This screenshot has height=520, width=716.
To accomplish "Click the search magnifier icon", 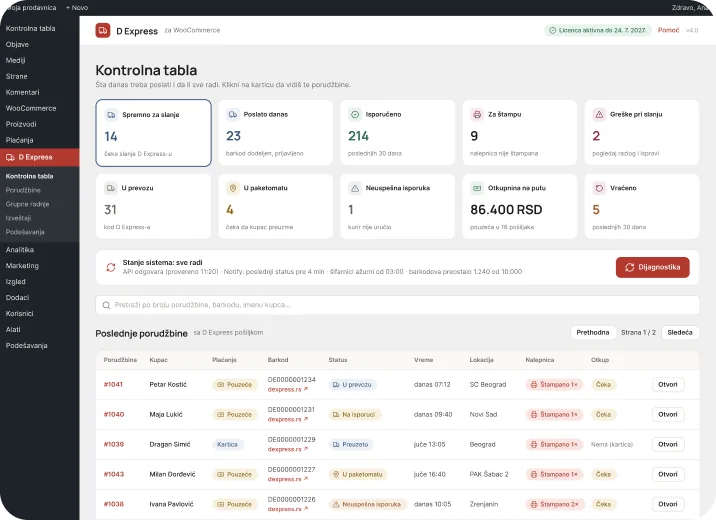I will click(x=106, y=305).
